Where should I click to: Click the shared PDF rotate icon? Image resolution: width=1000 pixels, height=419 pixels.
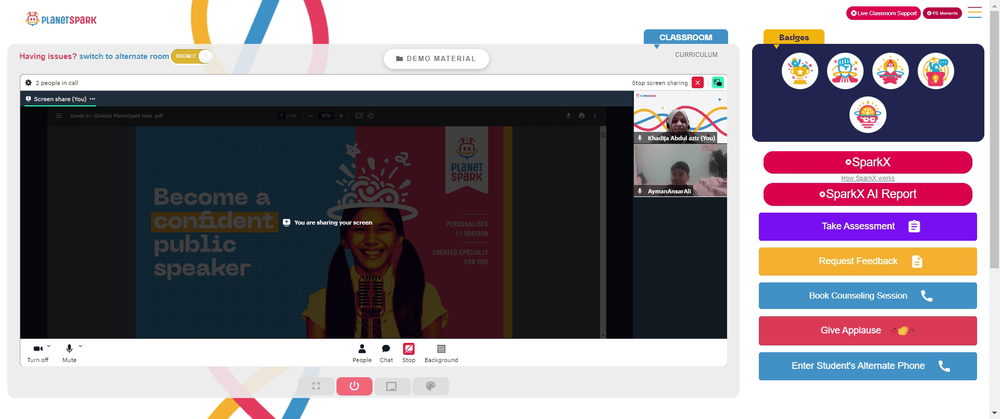[371, 115]
